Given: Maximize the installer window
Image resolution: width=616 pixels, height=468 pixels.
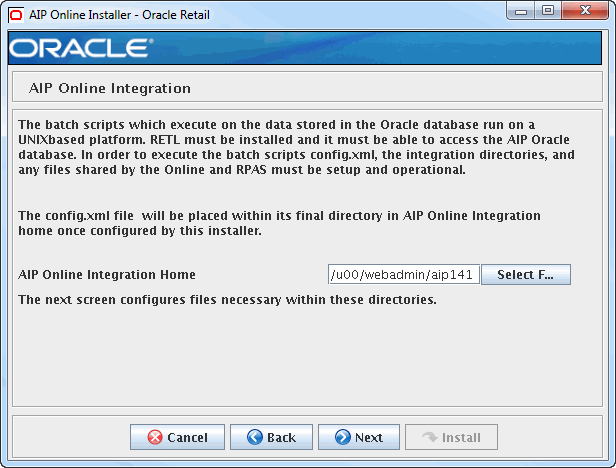Looking at the screenshot, I should pos(548,11).
